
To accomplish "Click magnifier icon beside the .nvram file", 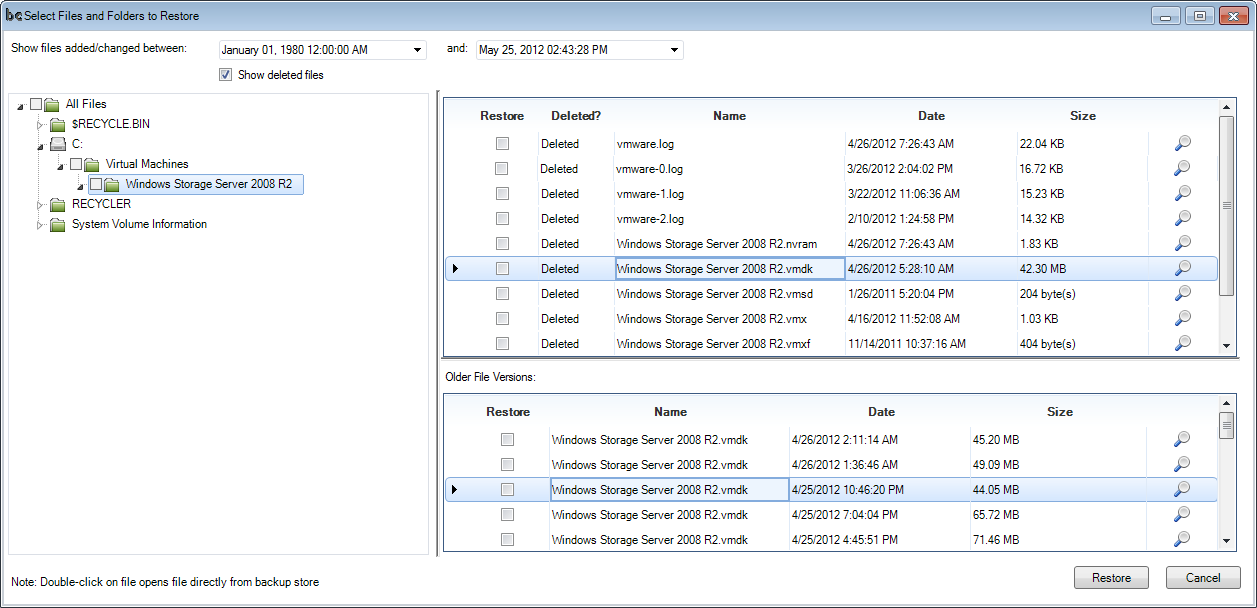I will click(1182, 243).
